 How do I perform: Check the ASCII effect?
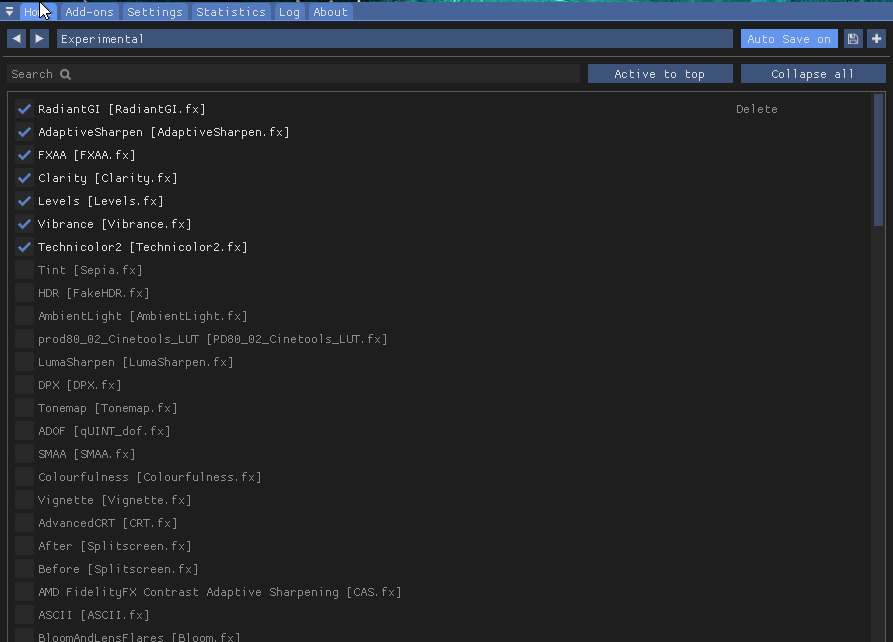tap(24, 615)
